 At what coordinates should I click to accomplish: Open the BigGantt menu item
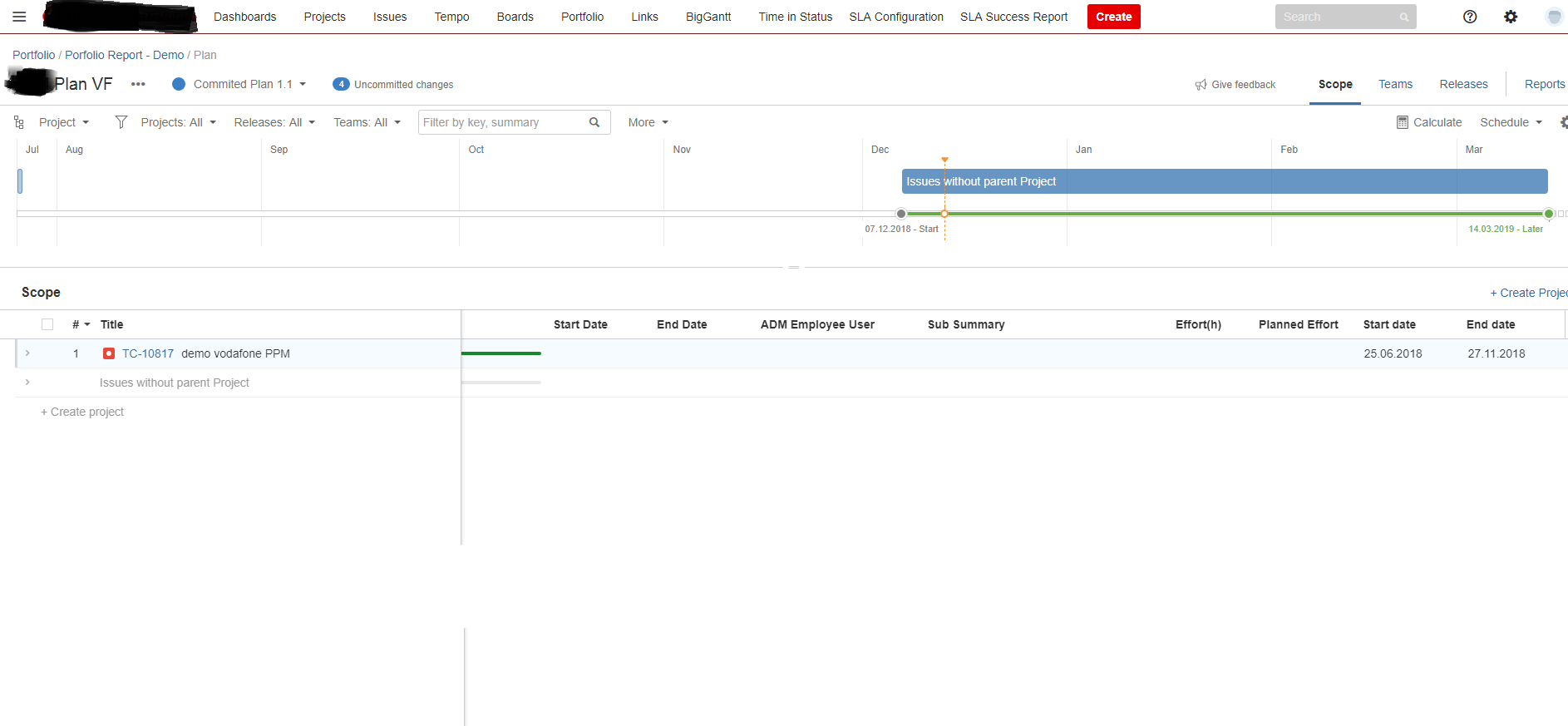pos(708,17)
